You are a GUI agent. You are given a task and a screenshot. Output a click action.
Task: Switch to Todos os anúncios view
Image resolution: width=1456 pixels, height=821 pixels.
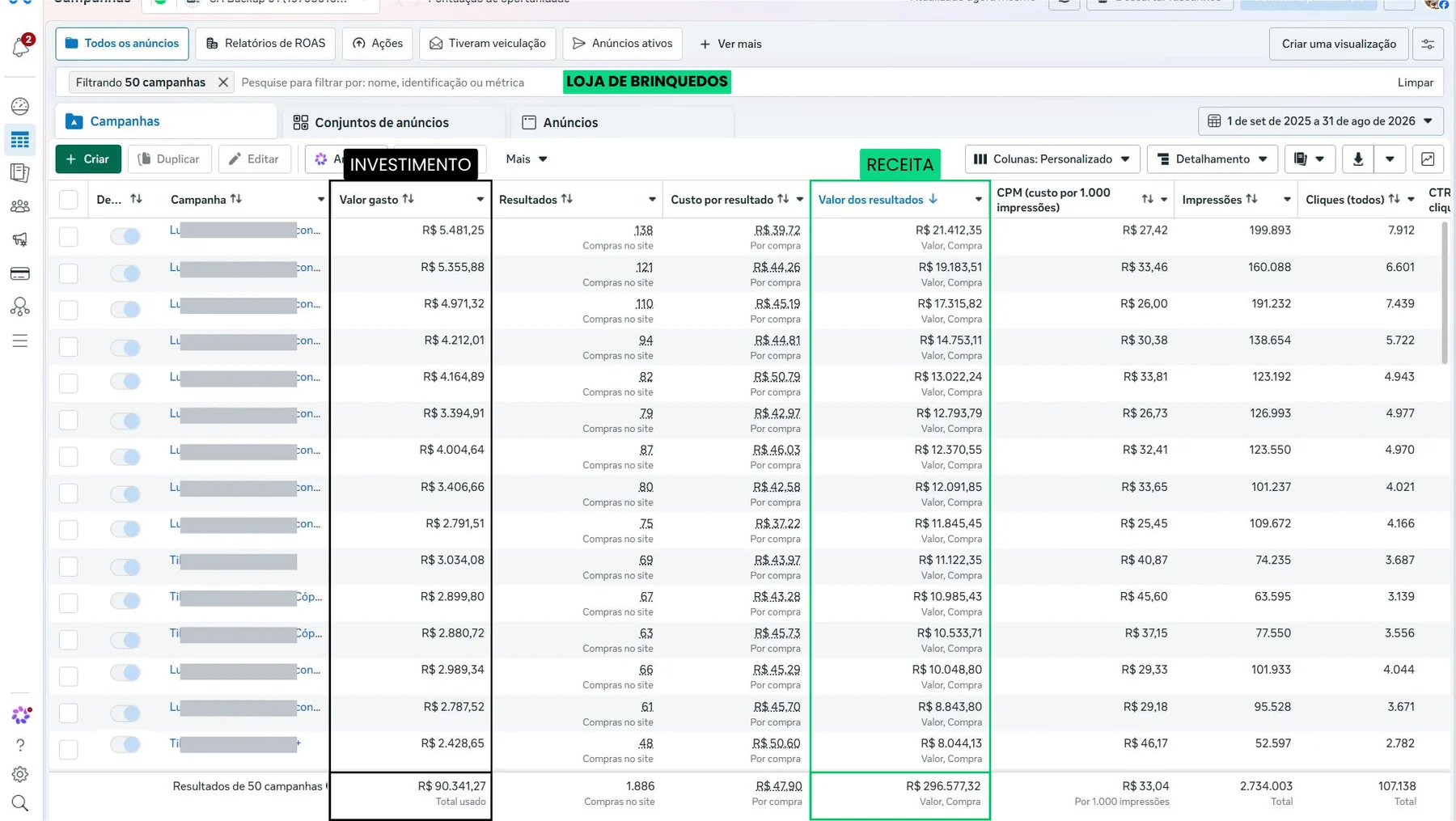(x=122, y=44)
